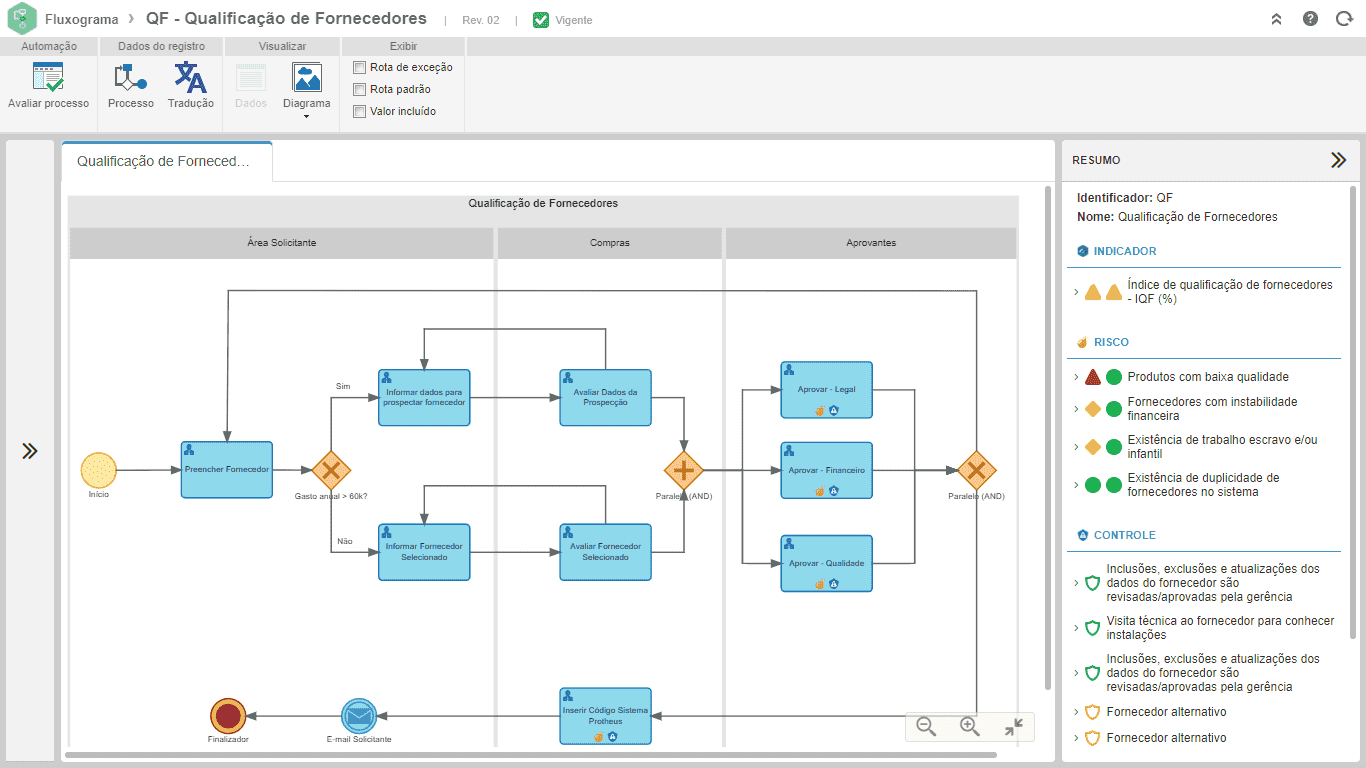
Task: Click the Aprovantes lane header
Action: (871, 243)
